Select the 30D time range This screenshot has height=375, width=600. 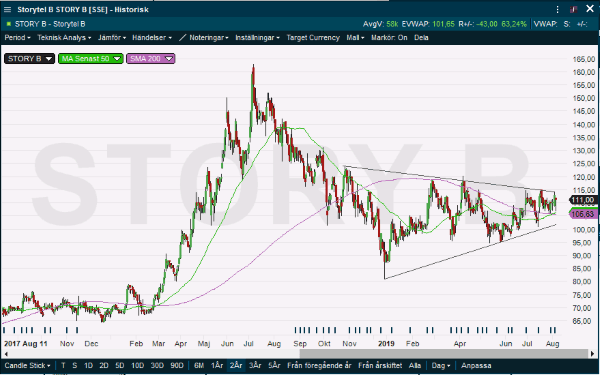tap(157, 366)
